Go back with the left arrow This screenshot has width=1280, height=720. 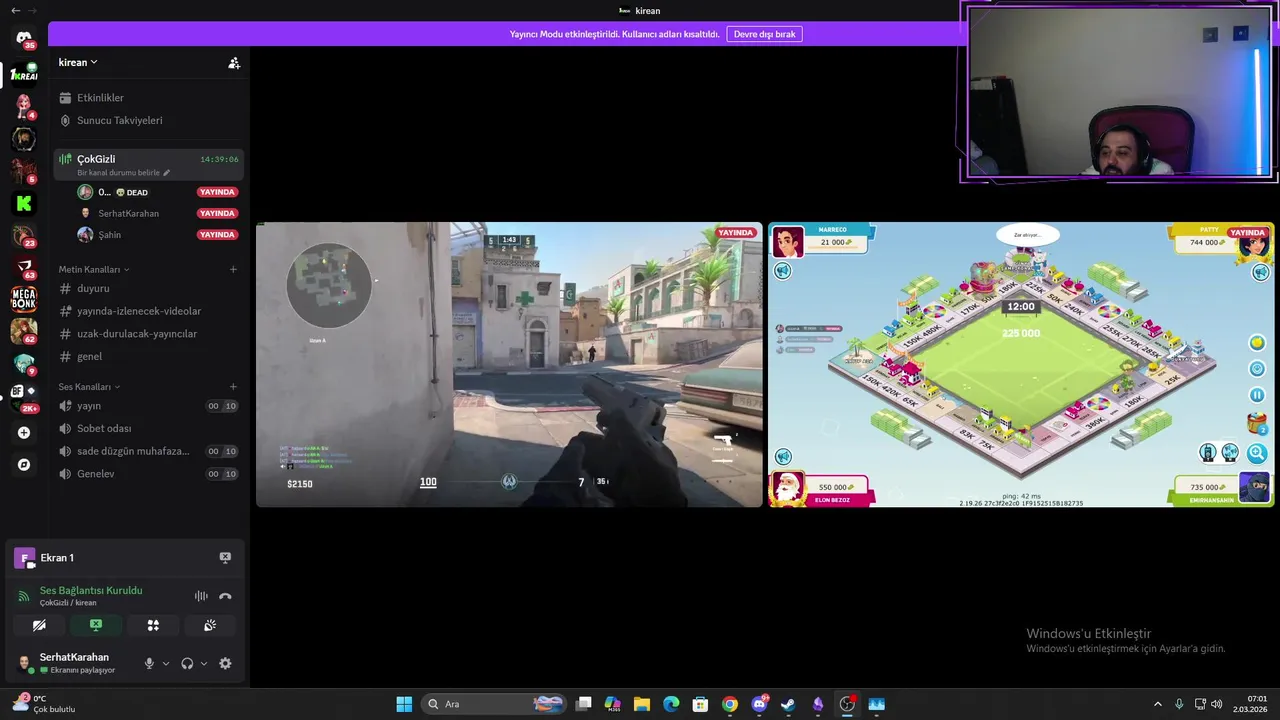pyautogui.click(x=15, y=10)
